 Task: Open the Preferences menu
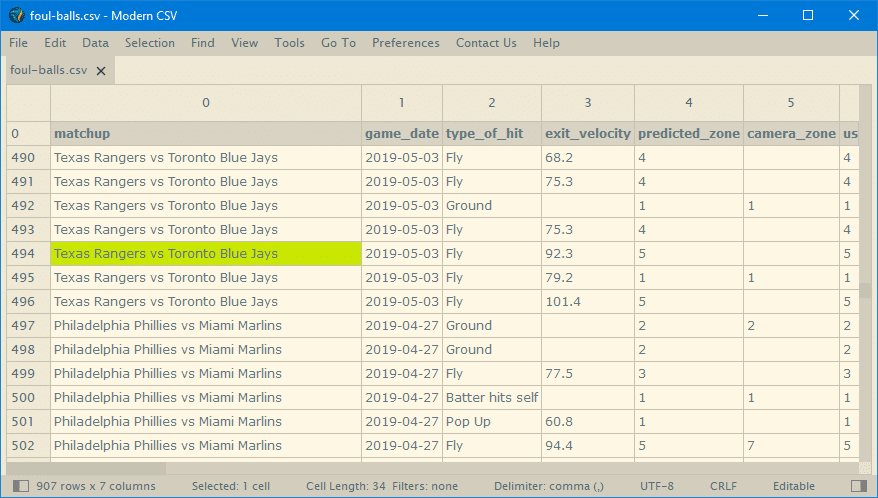point(406,43)
